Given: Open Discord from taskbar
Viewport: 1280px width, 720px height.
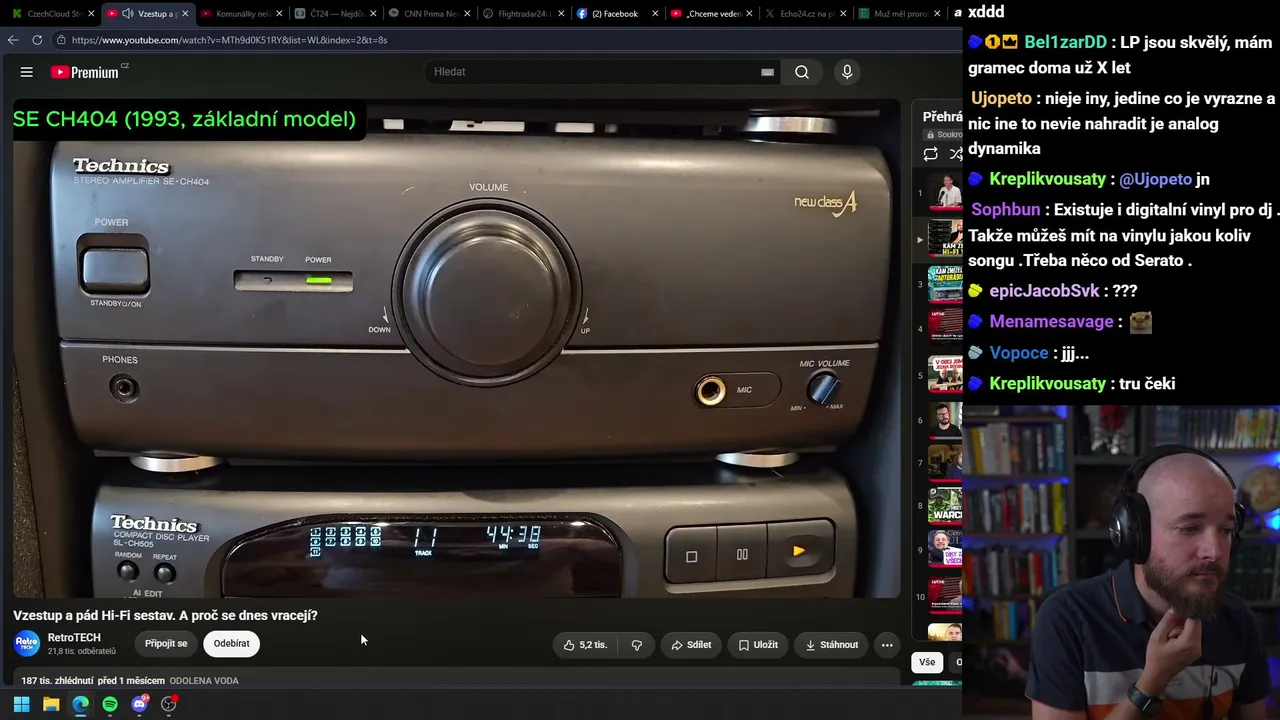Looking at the screenshot, I should click(x=139, y=704).
